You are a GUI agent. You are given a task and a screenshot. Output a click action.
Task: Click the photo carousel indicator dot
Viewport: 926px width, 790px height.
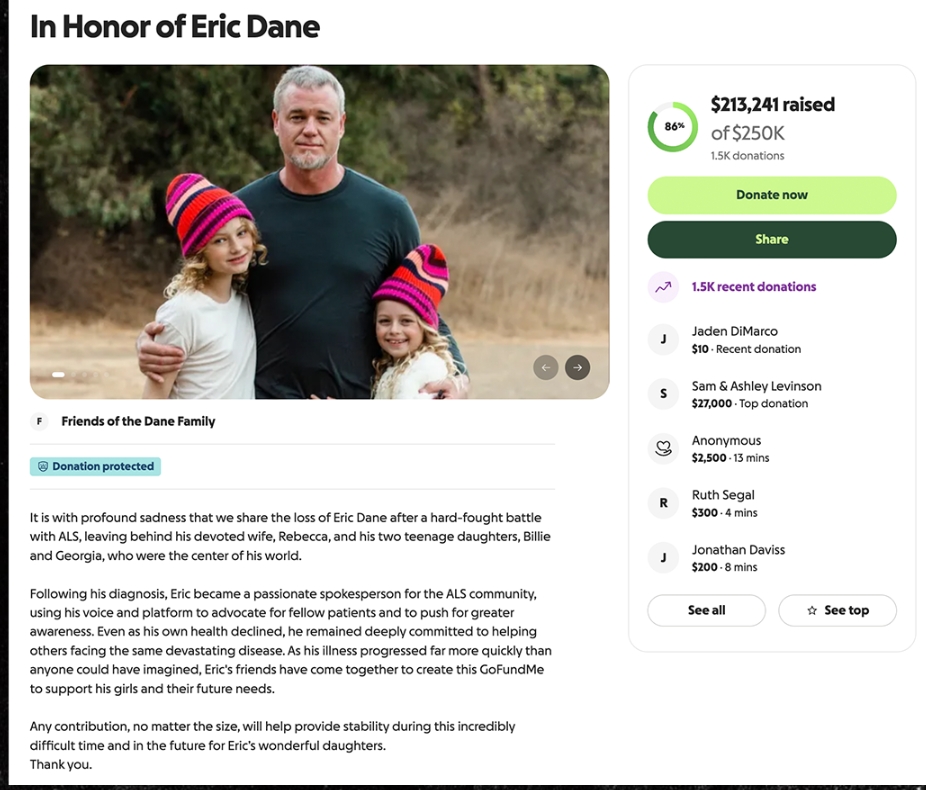click(x=58, y=375)
